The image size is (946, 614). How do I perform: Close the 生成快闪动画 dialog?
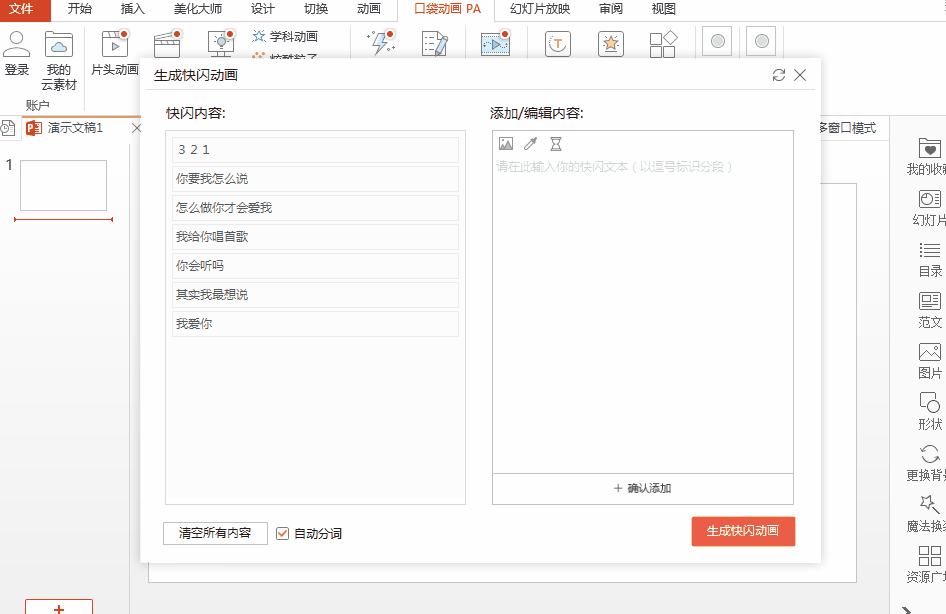(800, 75)
